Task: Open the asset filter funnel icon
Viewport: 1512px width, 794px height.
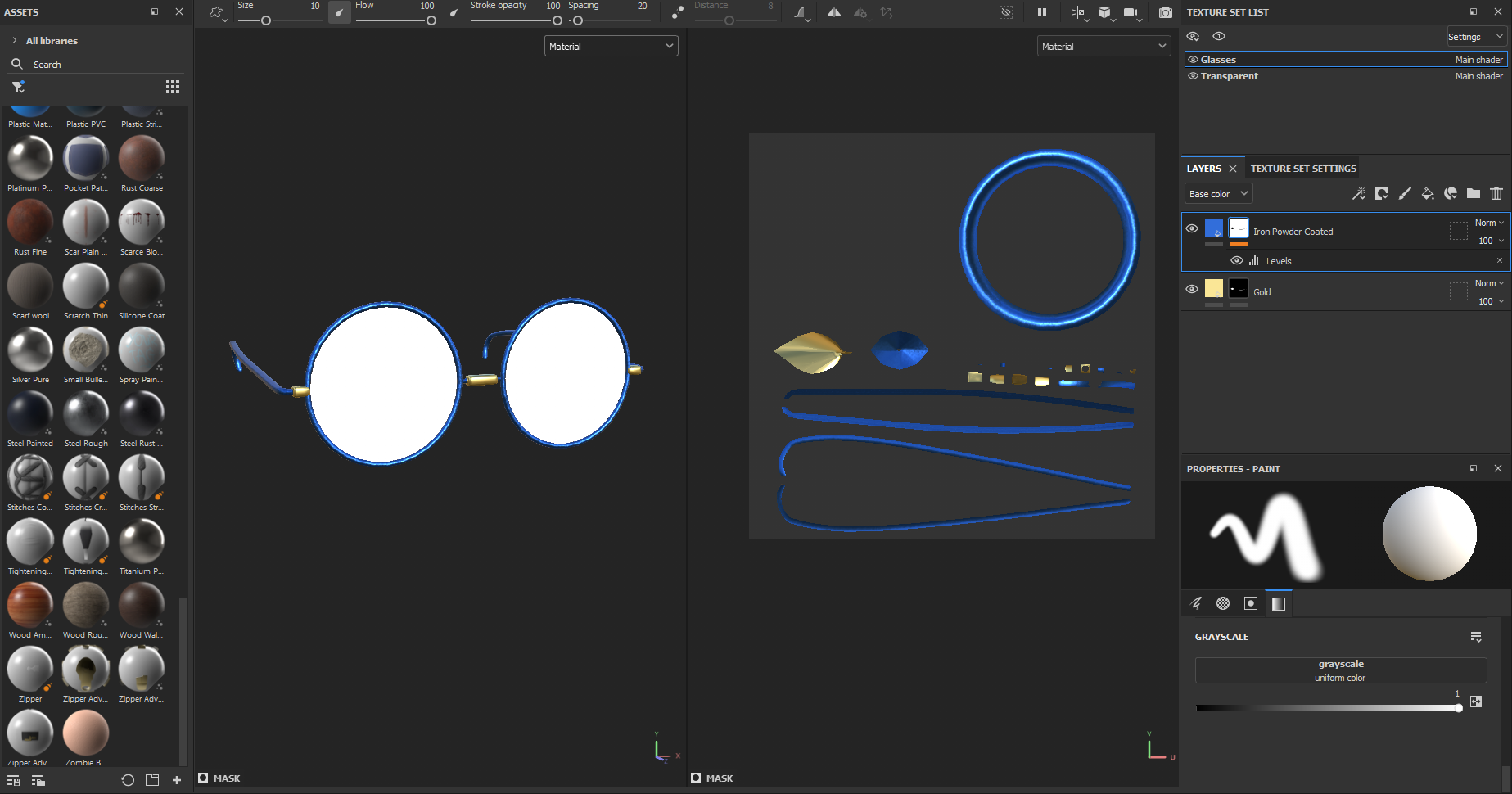Action: click(x=18, y=87)
